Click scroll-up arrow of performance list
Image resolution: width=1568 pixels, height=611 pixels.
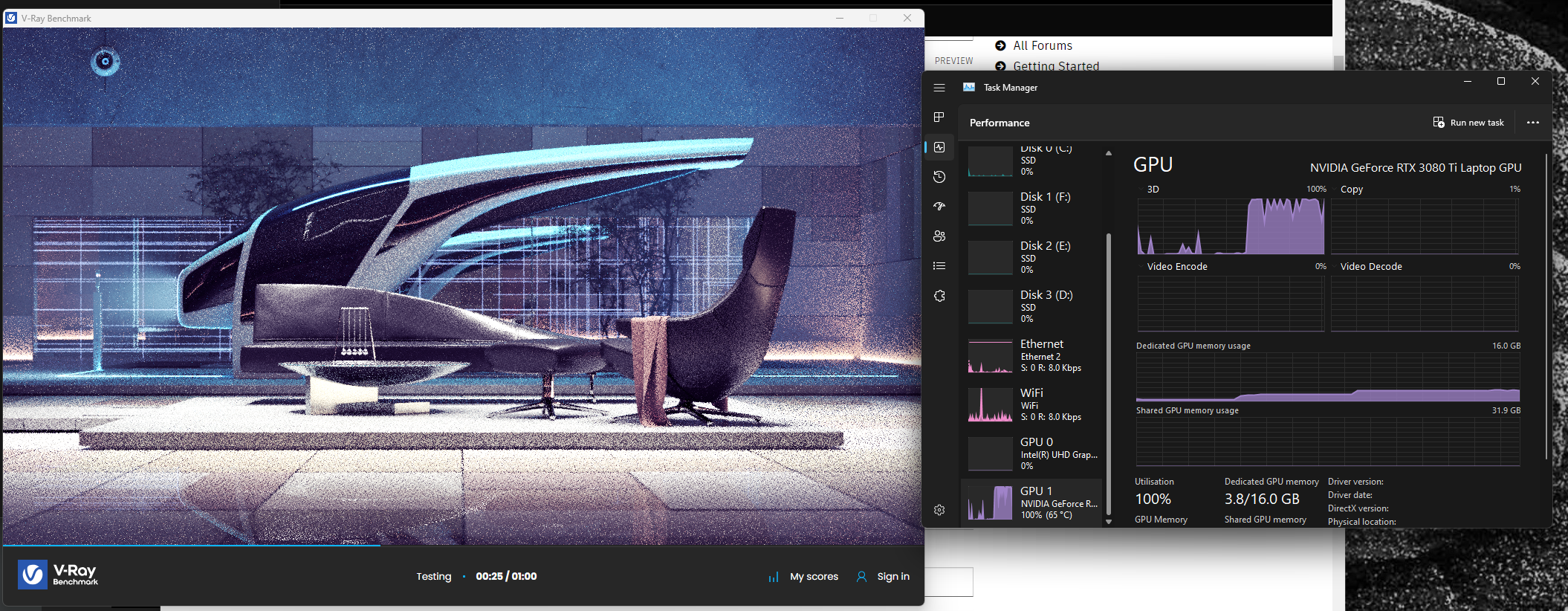pyautogui.click(x=1109, y=153)
